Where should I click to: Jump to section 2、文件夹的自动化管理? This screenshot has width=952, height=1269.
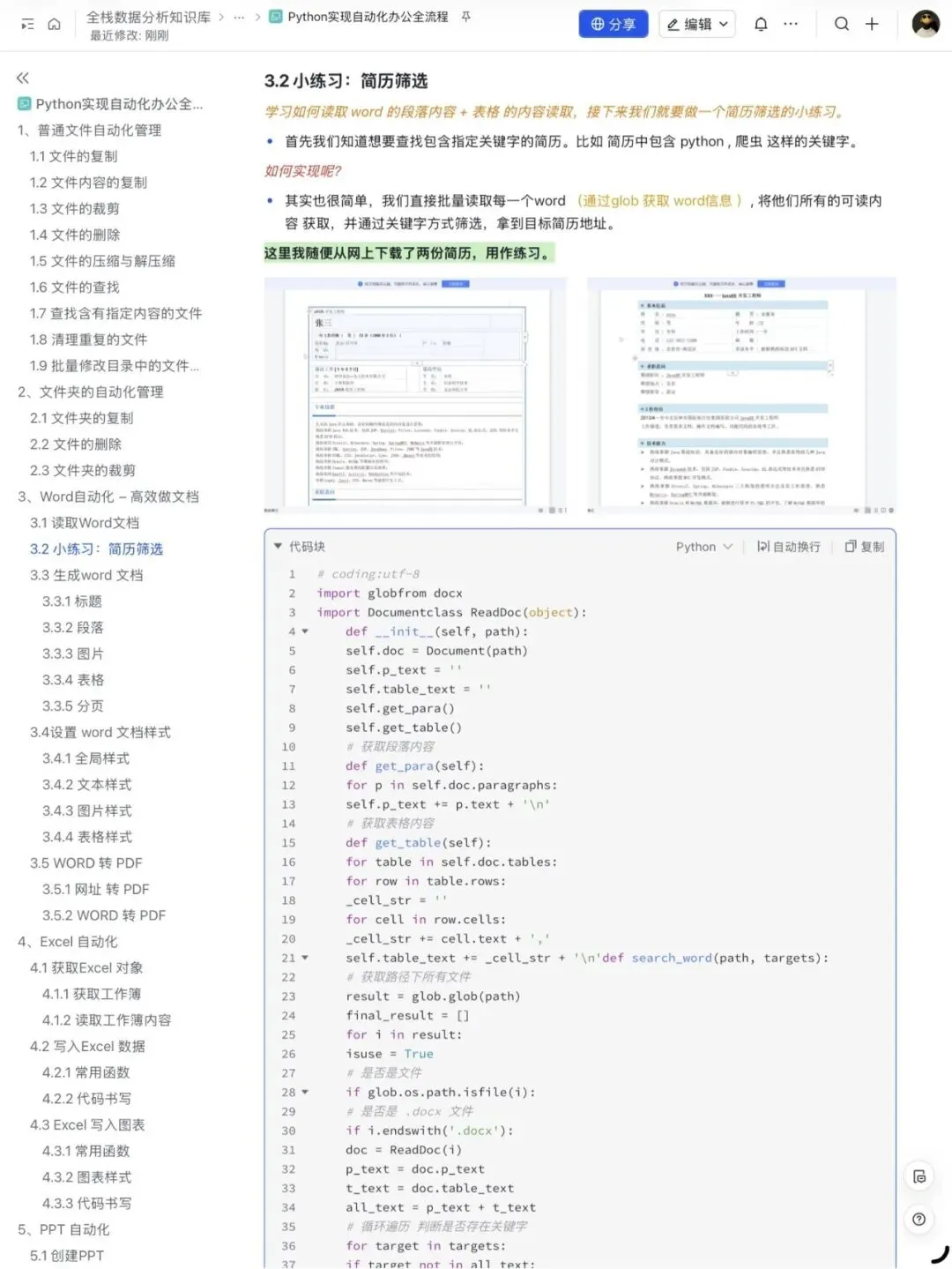(x=90, y=392)
